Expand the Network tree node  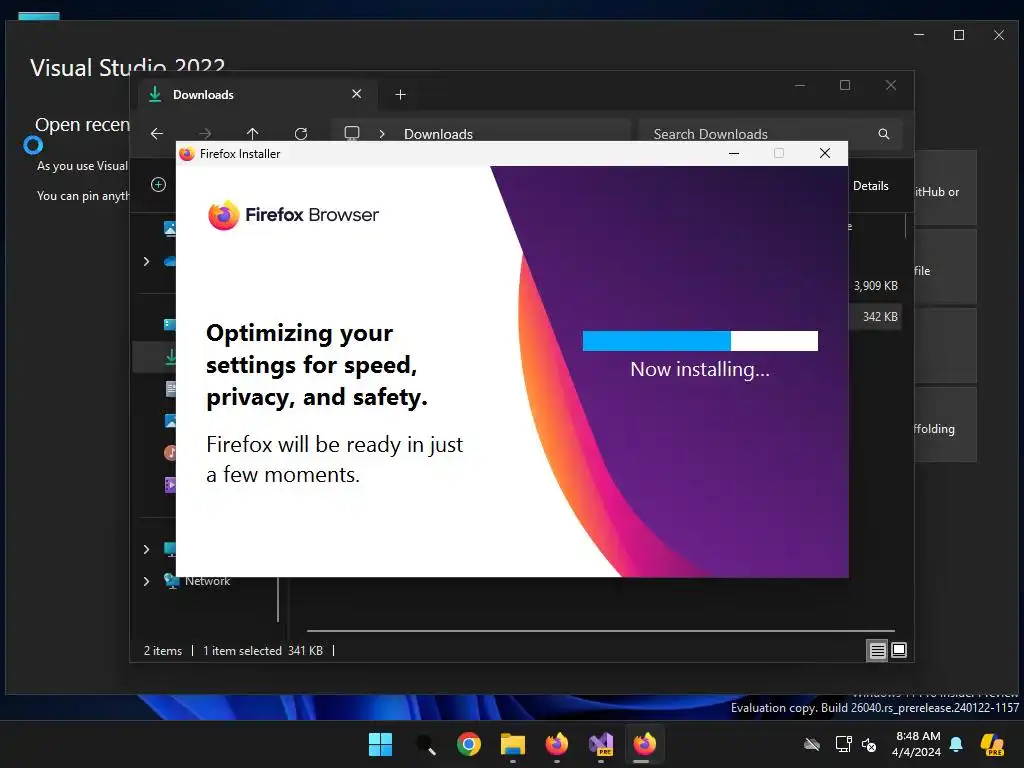coord(146,581)
